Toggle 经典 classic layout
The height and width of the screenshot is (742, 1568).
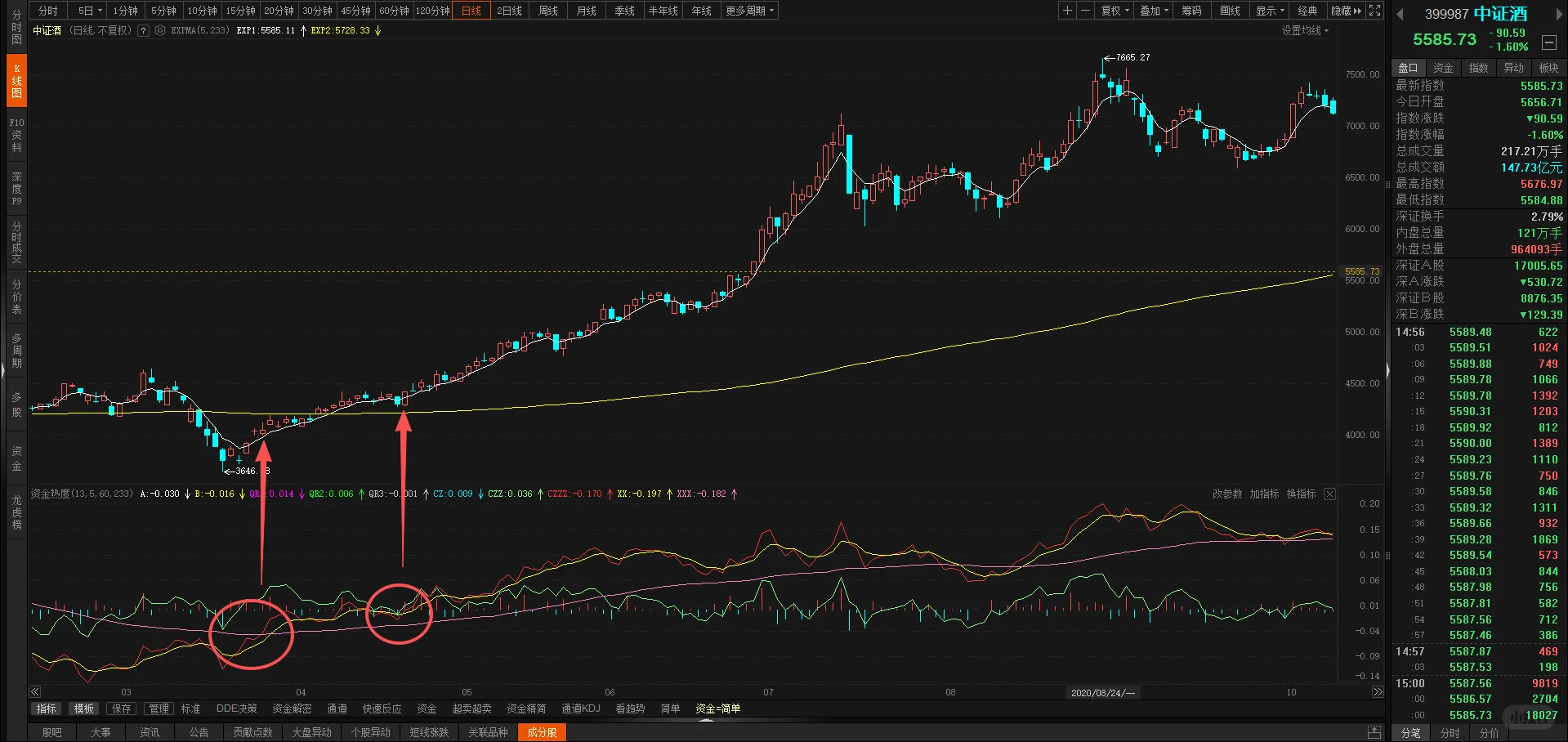[x=1307, y=11]
